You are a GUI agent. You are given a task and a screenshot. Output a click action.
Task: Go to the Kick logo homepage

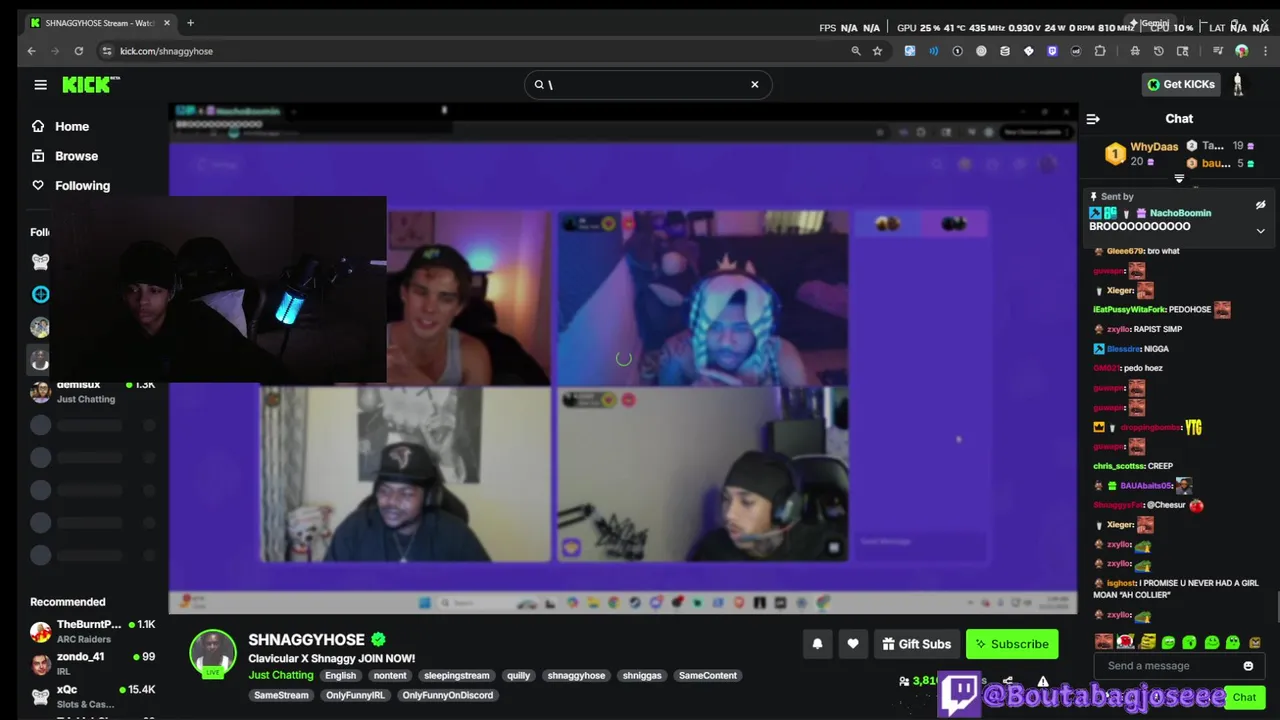click(x=90, y=85)
